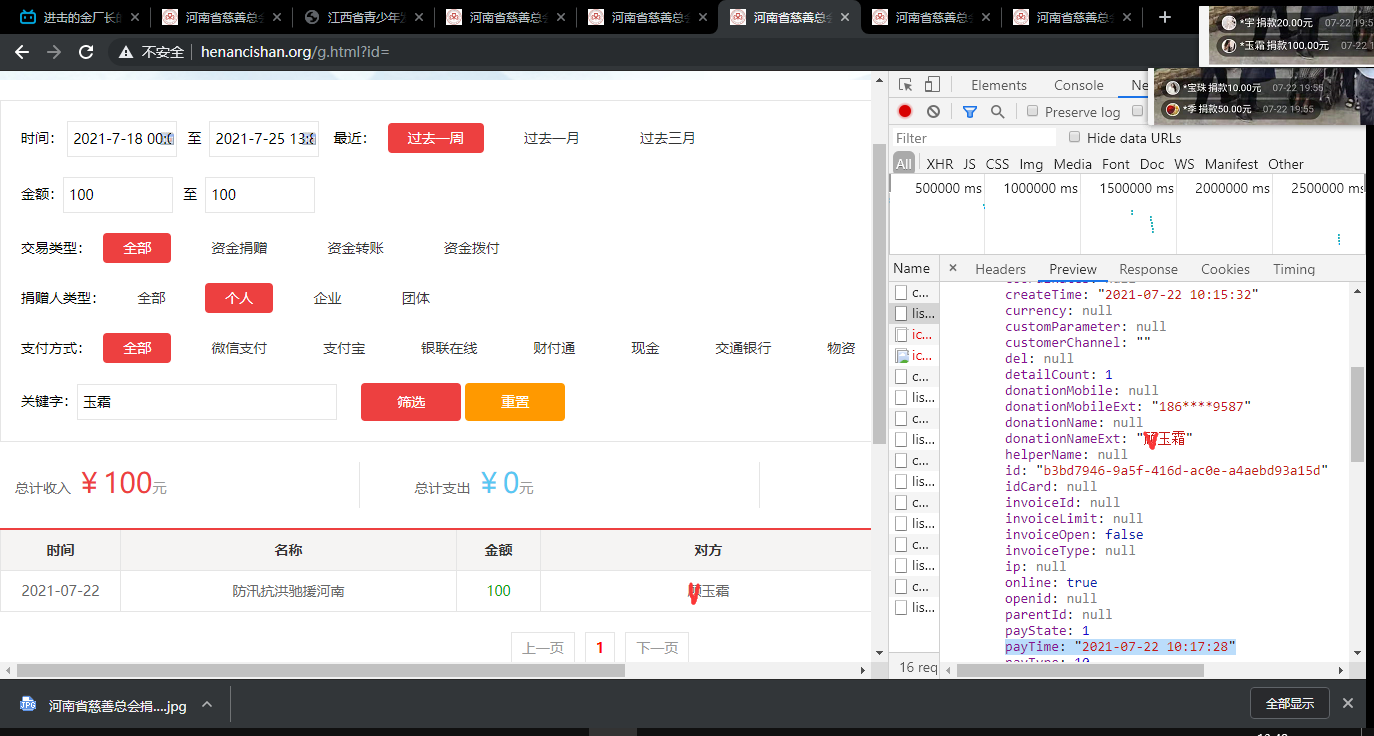Show the request Cookies tab

click(x=1225, y=269)
